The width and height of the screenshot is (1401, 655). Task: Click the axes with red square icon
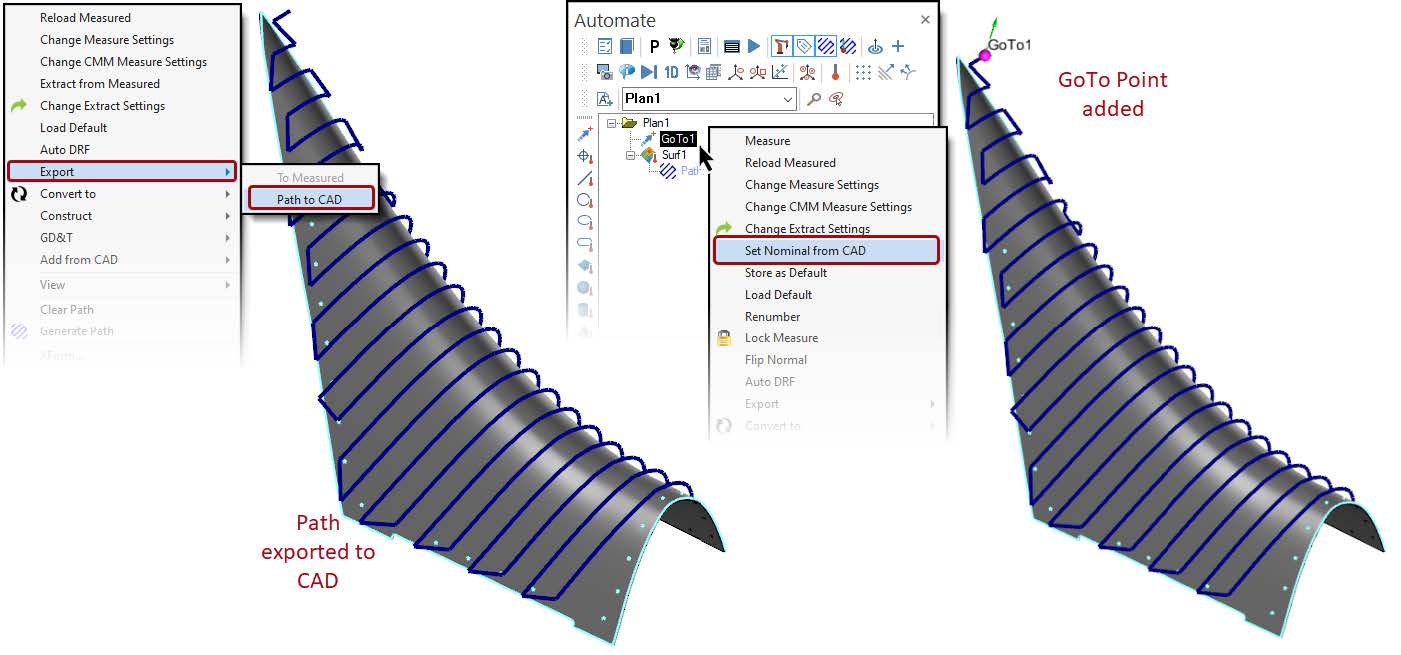758,72
